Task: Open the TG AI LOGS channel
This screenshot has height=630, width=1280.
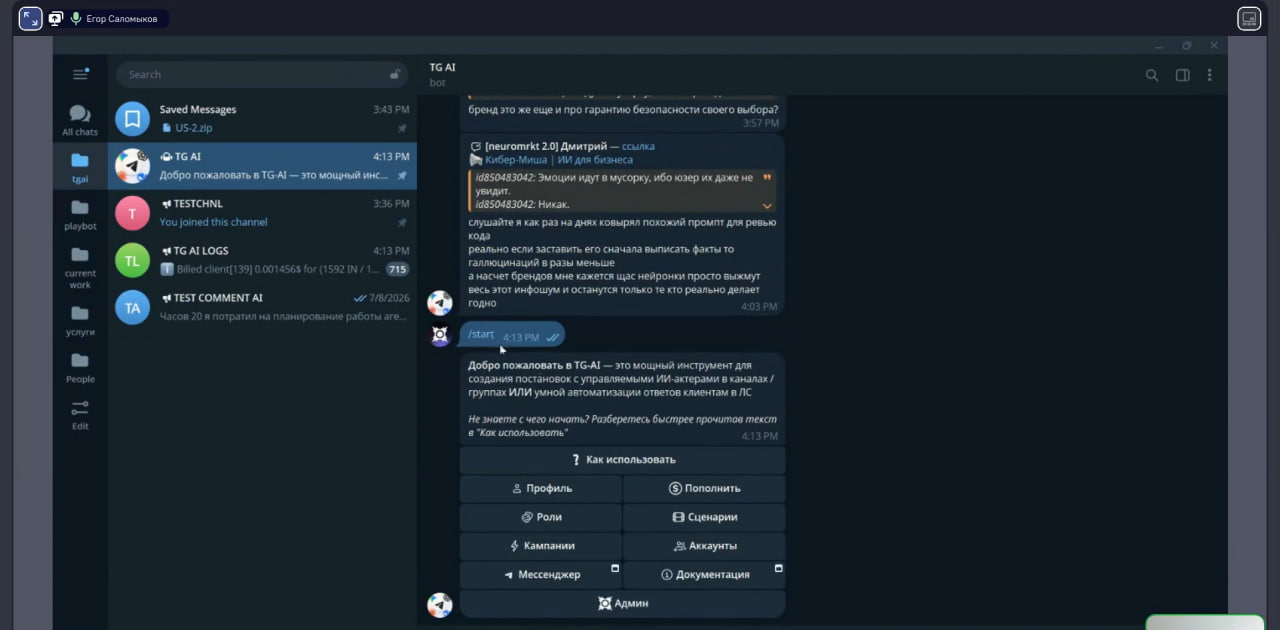Action: pyautogui.click(x=262, y=260)
